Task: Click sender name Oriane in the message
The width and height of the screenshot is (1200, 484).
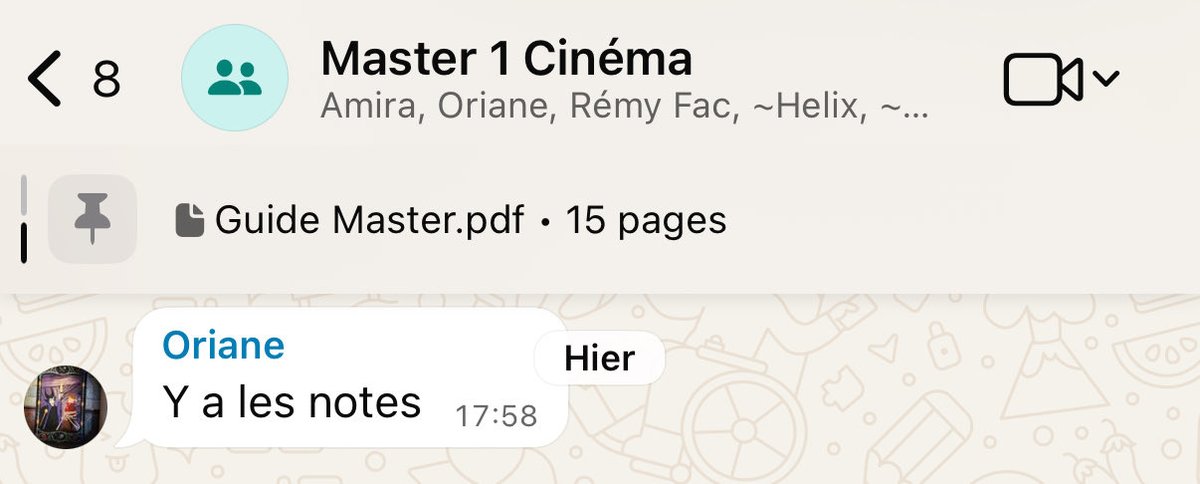Action: pyautogui.click(x=223, y=345)
